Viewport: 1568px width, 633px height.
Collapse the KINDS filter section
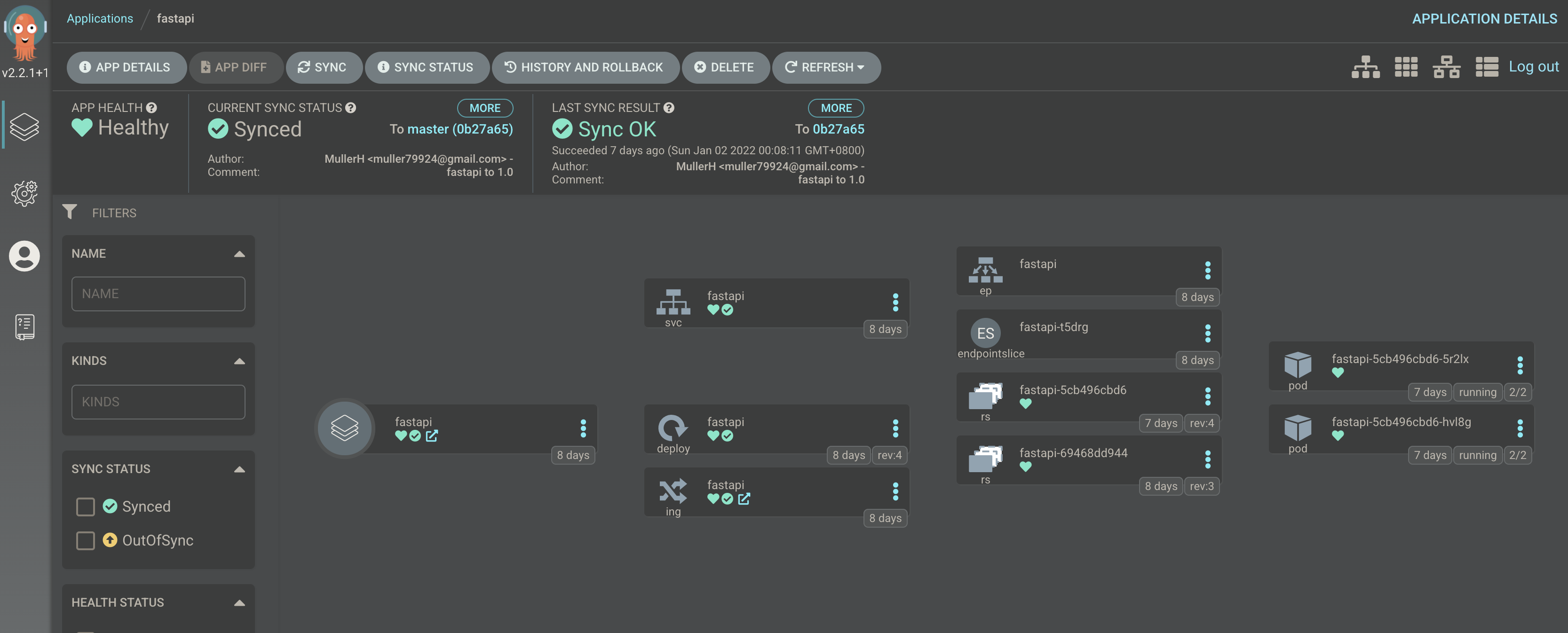tap(239, 361)
